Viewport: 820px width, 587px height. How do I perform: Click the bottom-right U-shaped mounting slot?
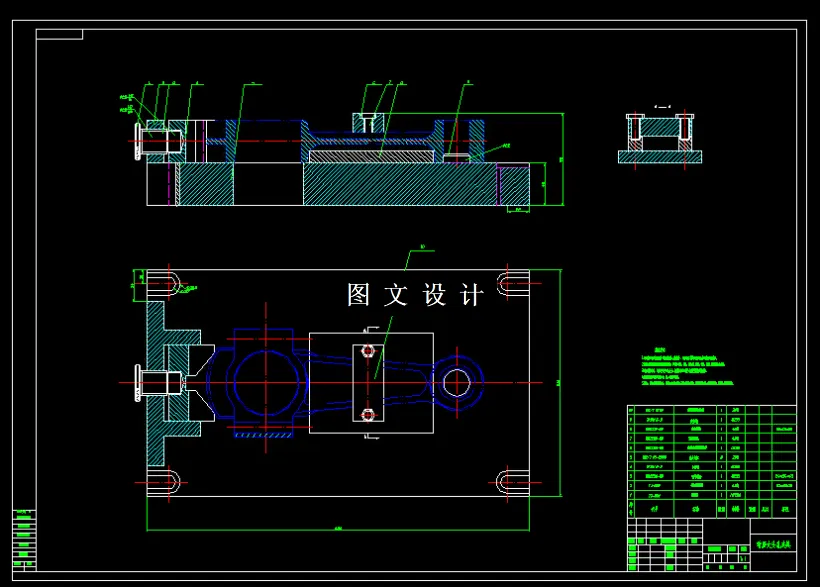click(512, 482)
